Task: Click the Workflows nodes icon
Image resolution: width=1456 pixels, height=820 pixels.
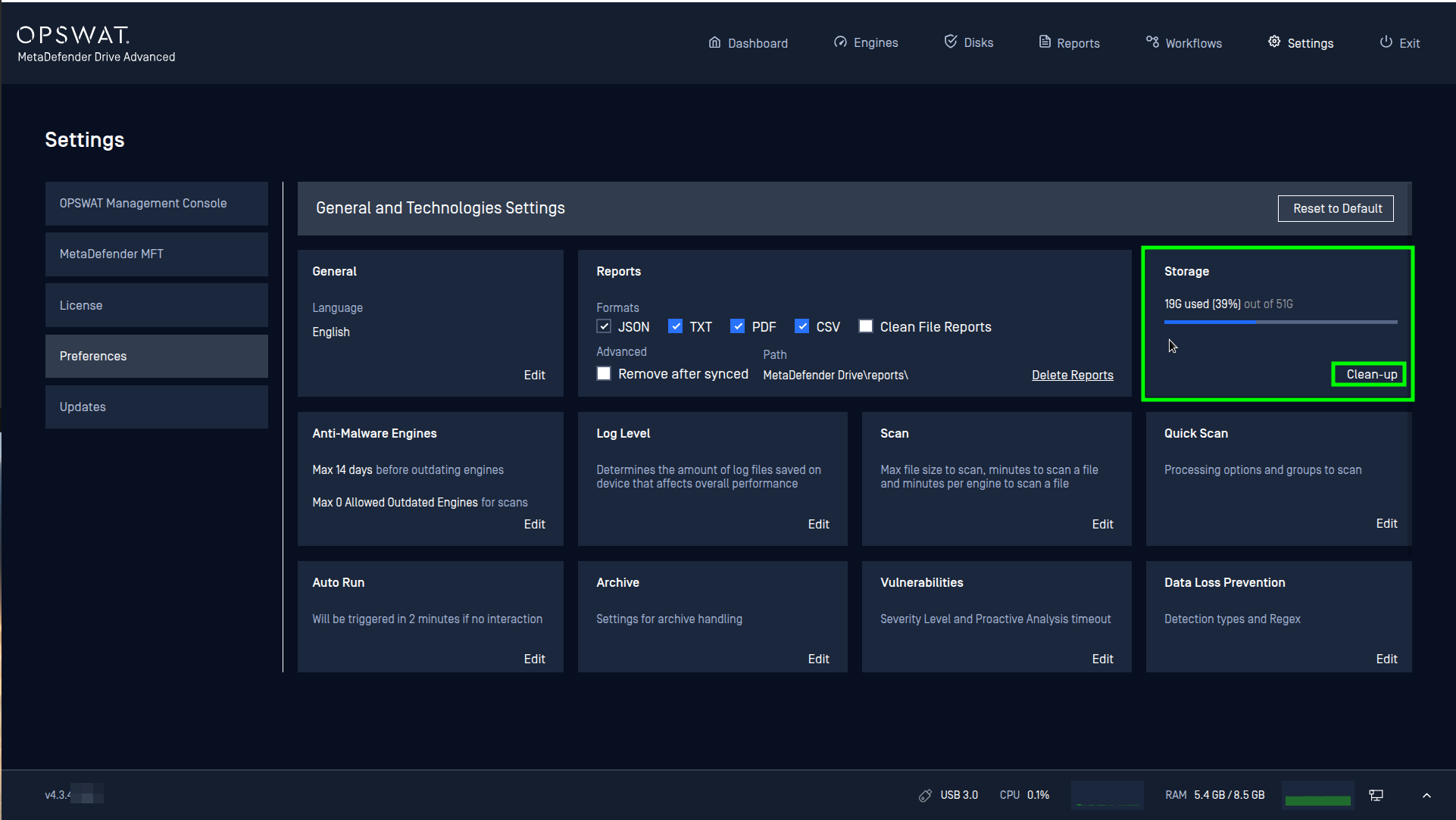Action: coord(1152,42)
